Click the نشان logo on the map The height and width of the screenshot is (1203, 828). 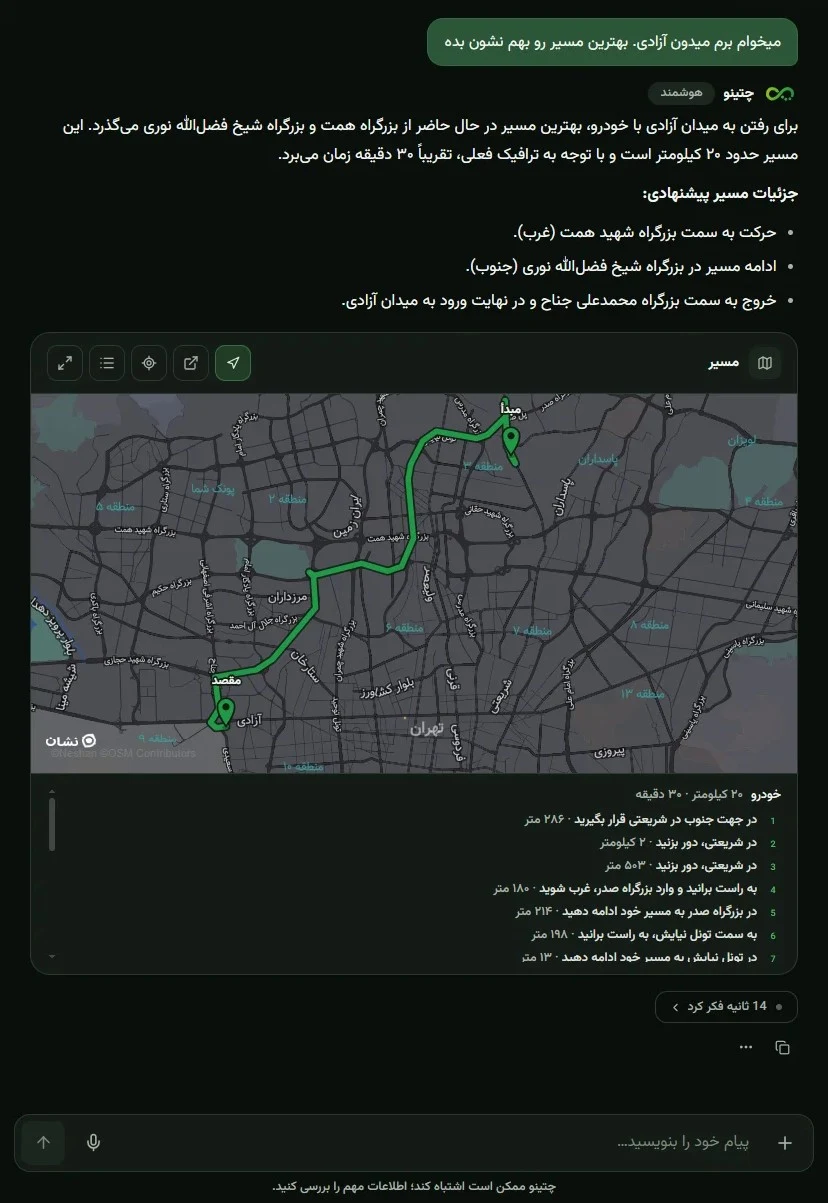(70, 741)
